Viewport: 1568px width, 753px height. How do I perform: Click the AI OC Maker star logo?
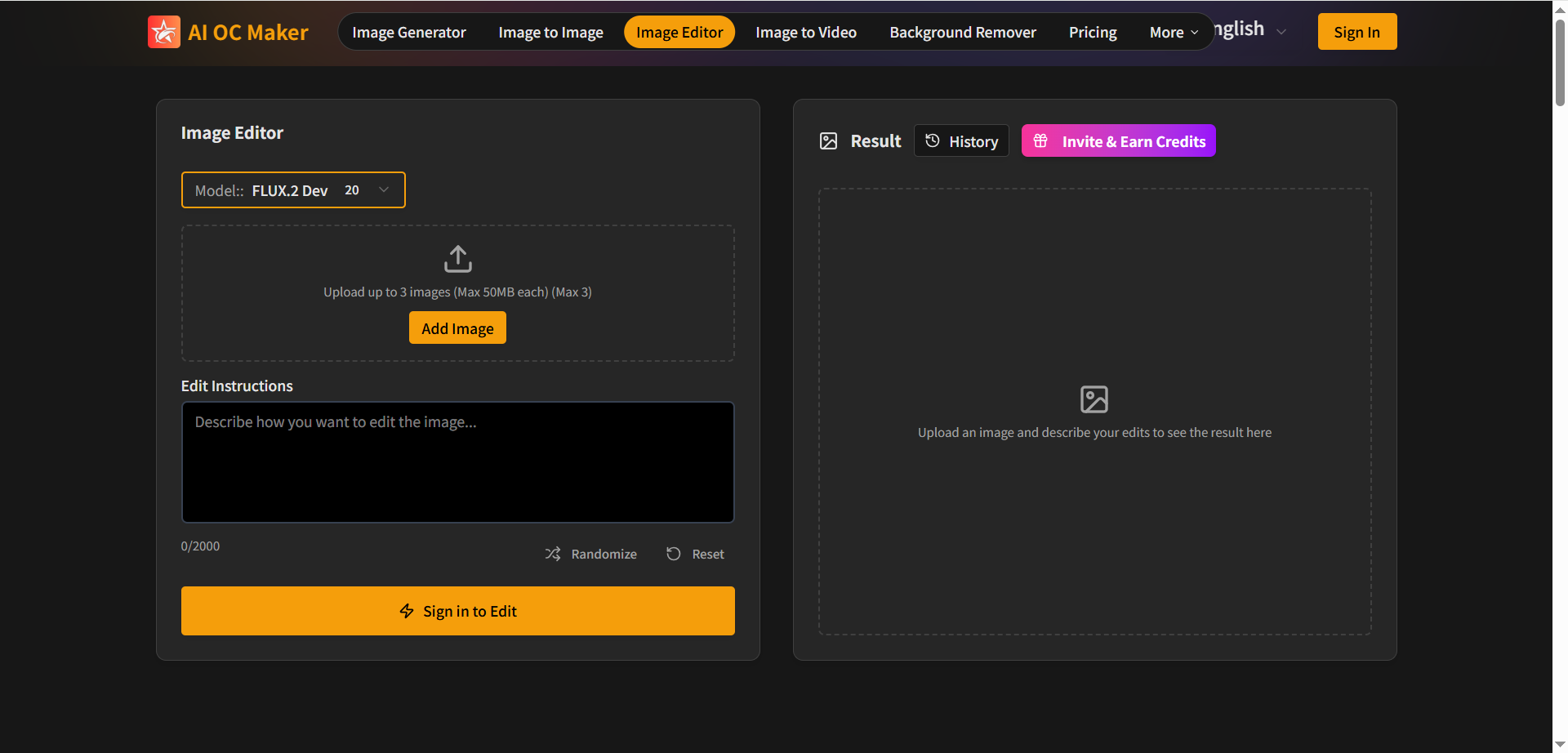click(163, 33)
